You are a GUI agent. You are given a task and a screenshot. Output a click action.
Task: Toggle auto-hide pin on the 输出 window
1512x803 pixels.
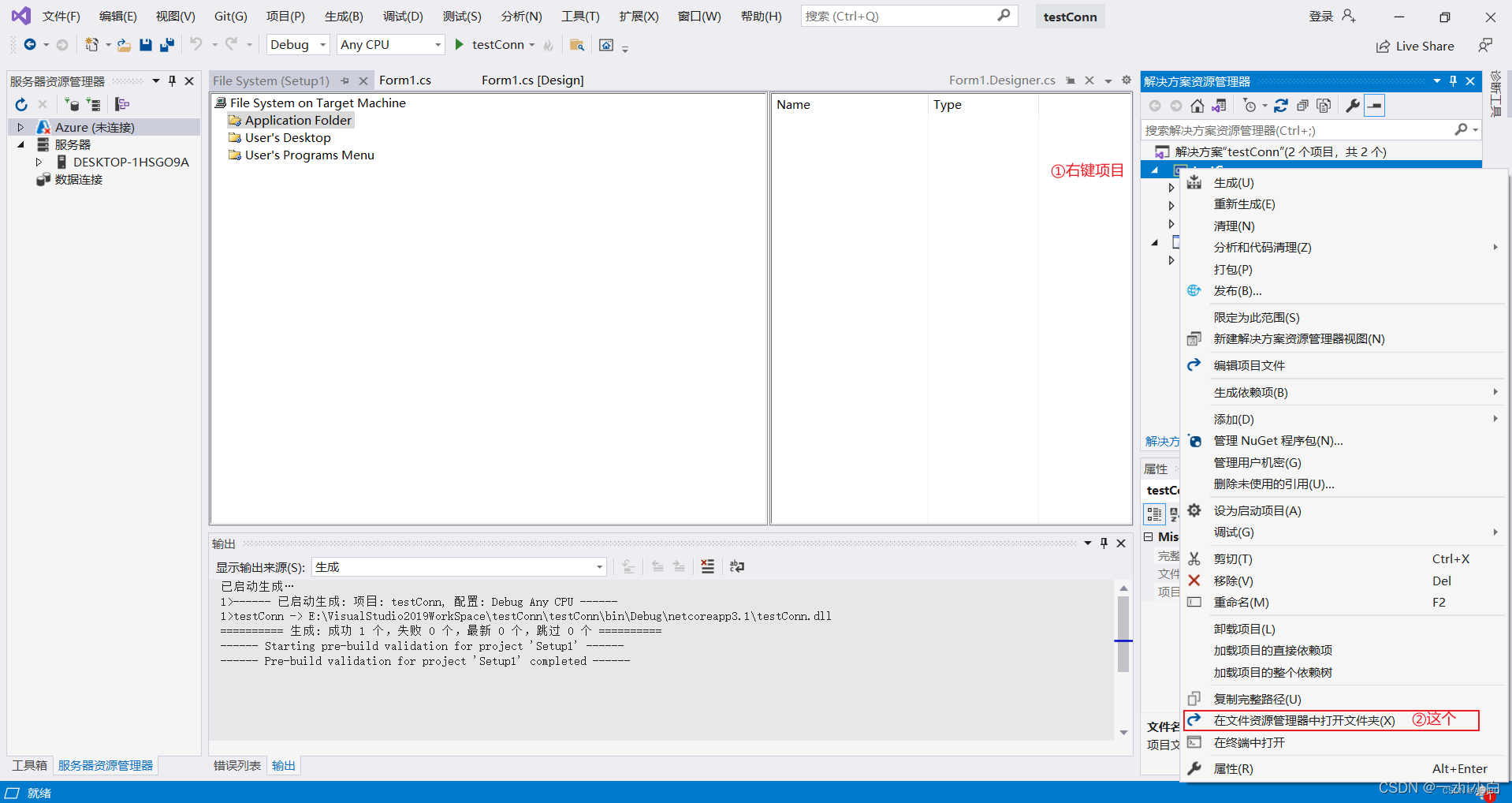coord(1104,543)
